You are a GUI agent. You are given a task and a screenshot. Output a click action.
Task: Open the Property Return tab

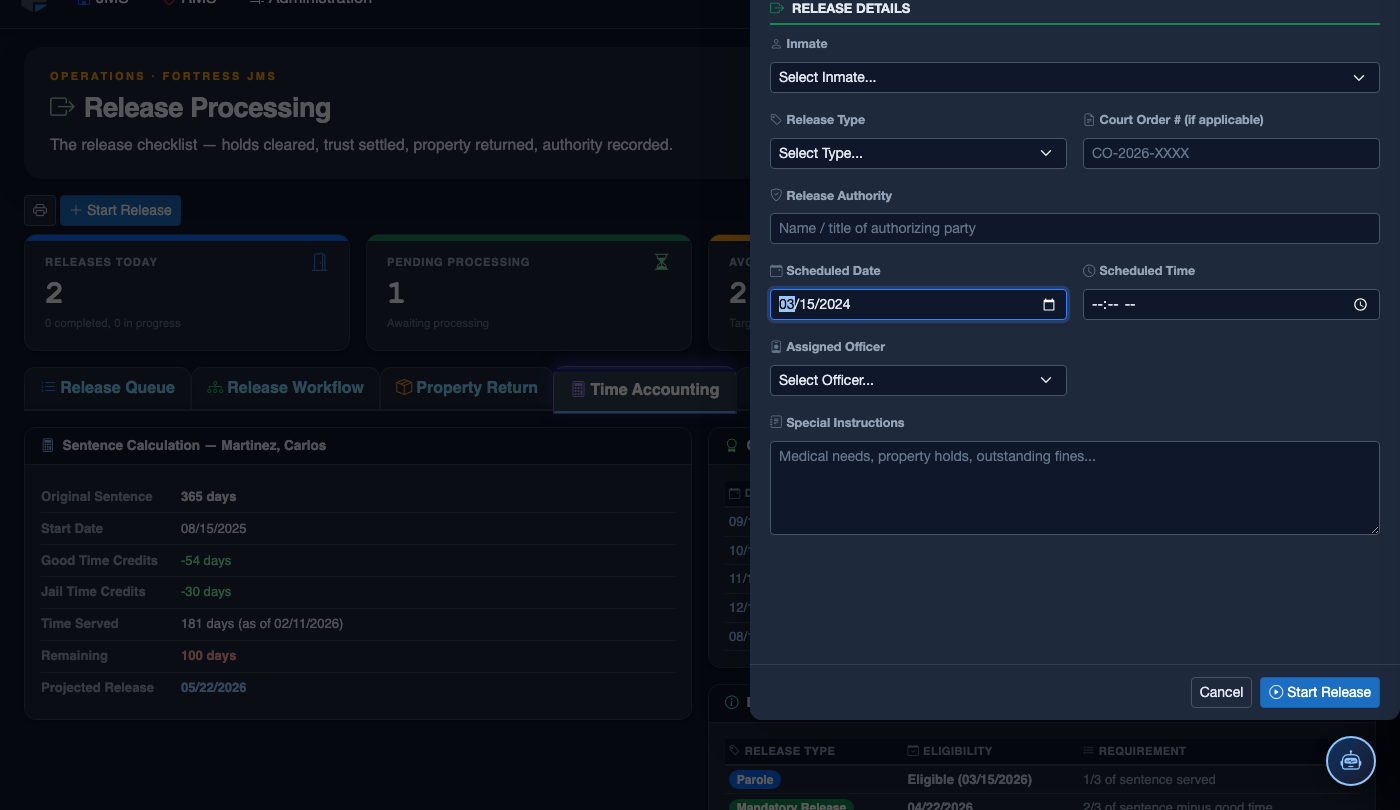(466, 388)
